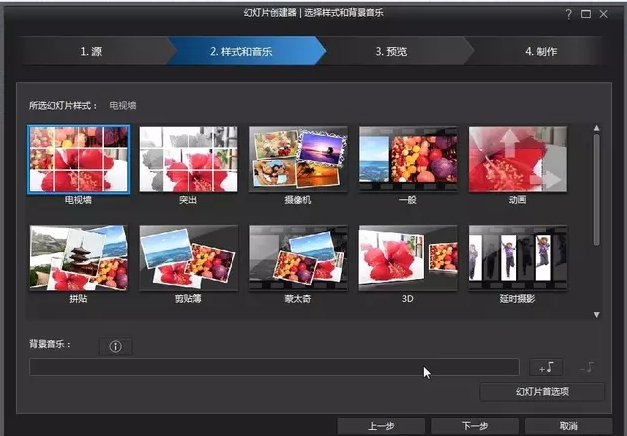Image resolution: width=627 pixels, height=436 pixels.
Task: Select the 剪贴簿 scrapbook style
Action: click(x=188, y=258)
